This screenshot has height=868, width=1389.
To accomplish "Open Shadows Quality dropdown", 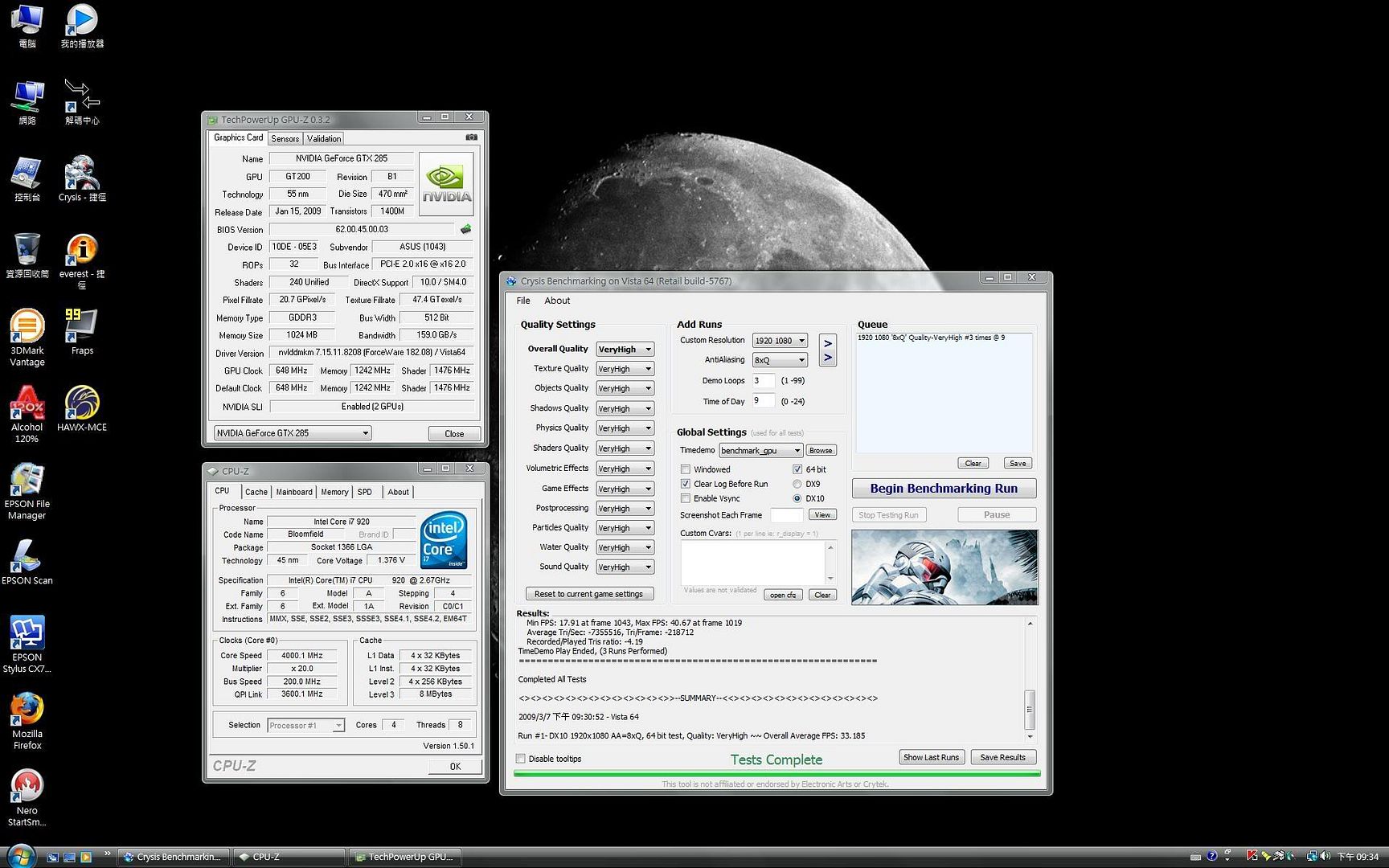I will pos(625,408).
